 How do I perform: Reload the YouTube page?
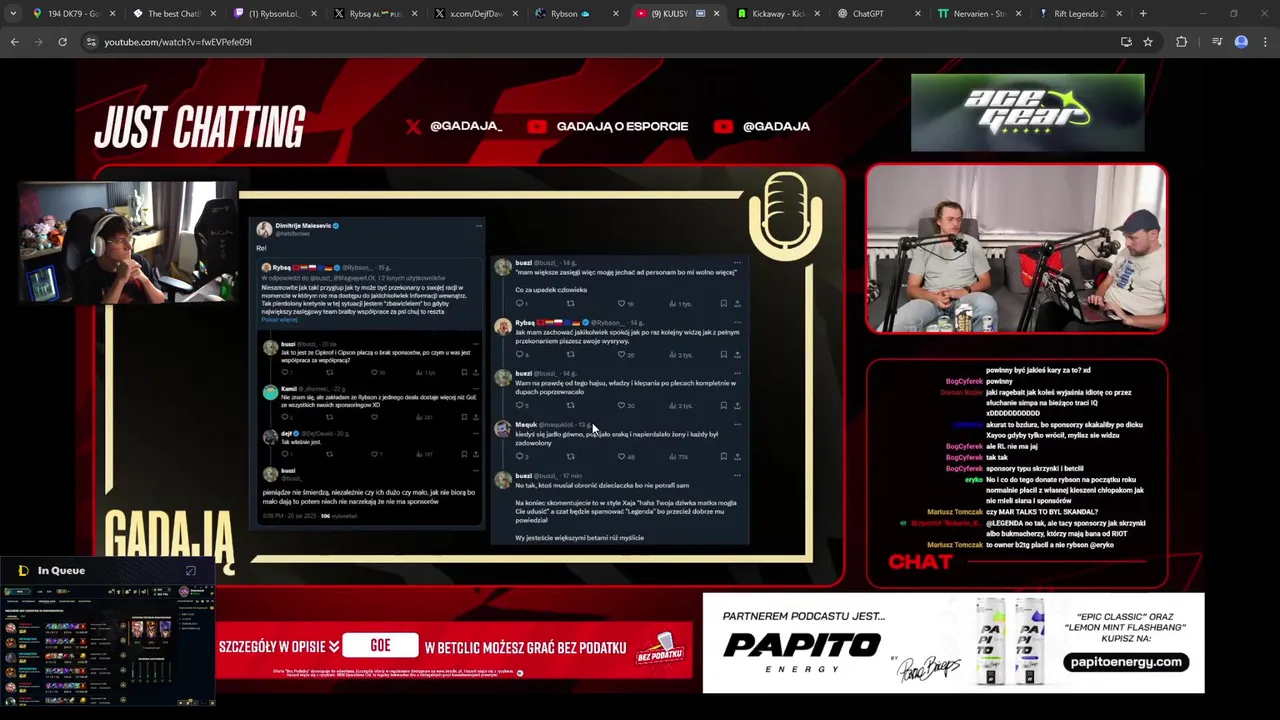click(x=62, y=42)
